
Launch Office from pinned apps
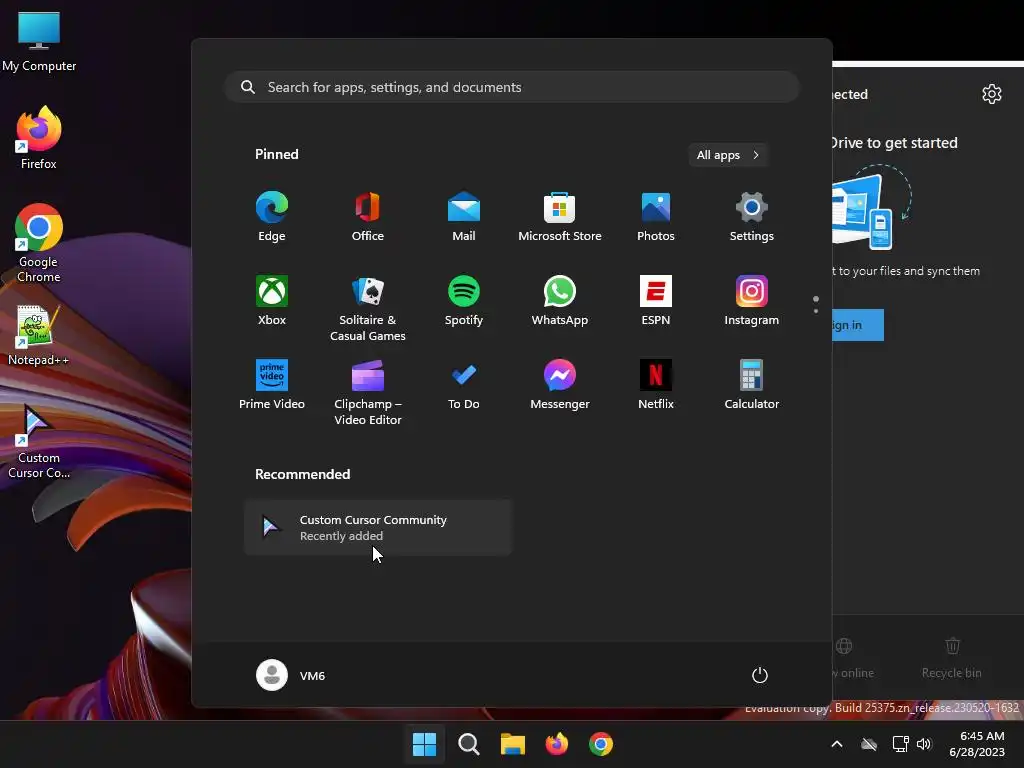click(x=368, y=217)
